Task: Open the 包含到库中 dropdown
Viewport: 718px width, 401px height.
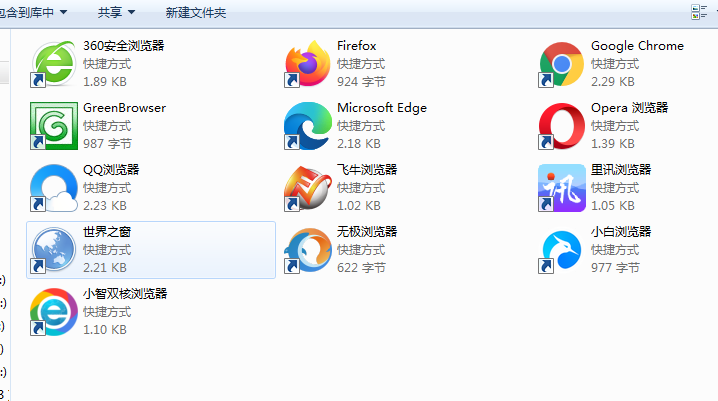Action: (x=33, y=12)
